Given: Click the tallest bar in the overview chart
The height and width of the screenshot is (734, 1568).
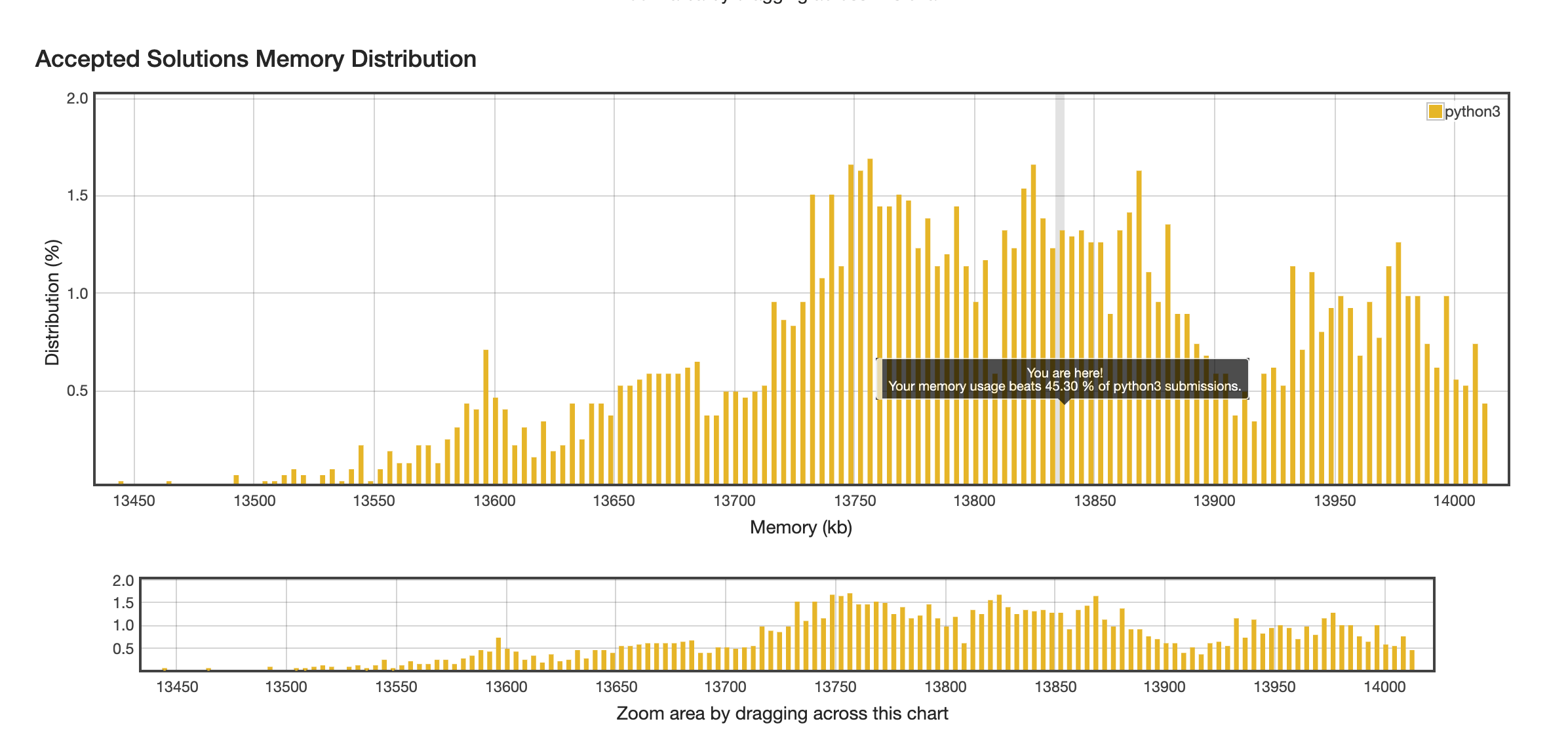Looking at the screenshot, I should (850, 631).
